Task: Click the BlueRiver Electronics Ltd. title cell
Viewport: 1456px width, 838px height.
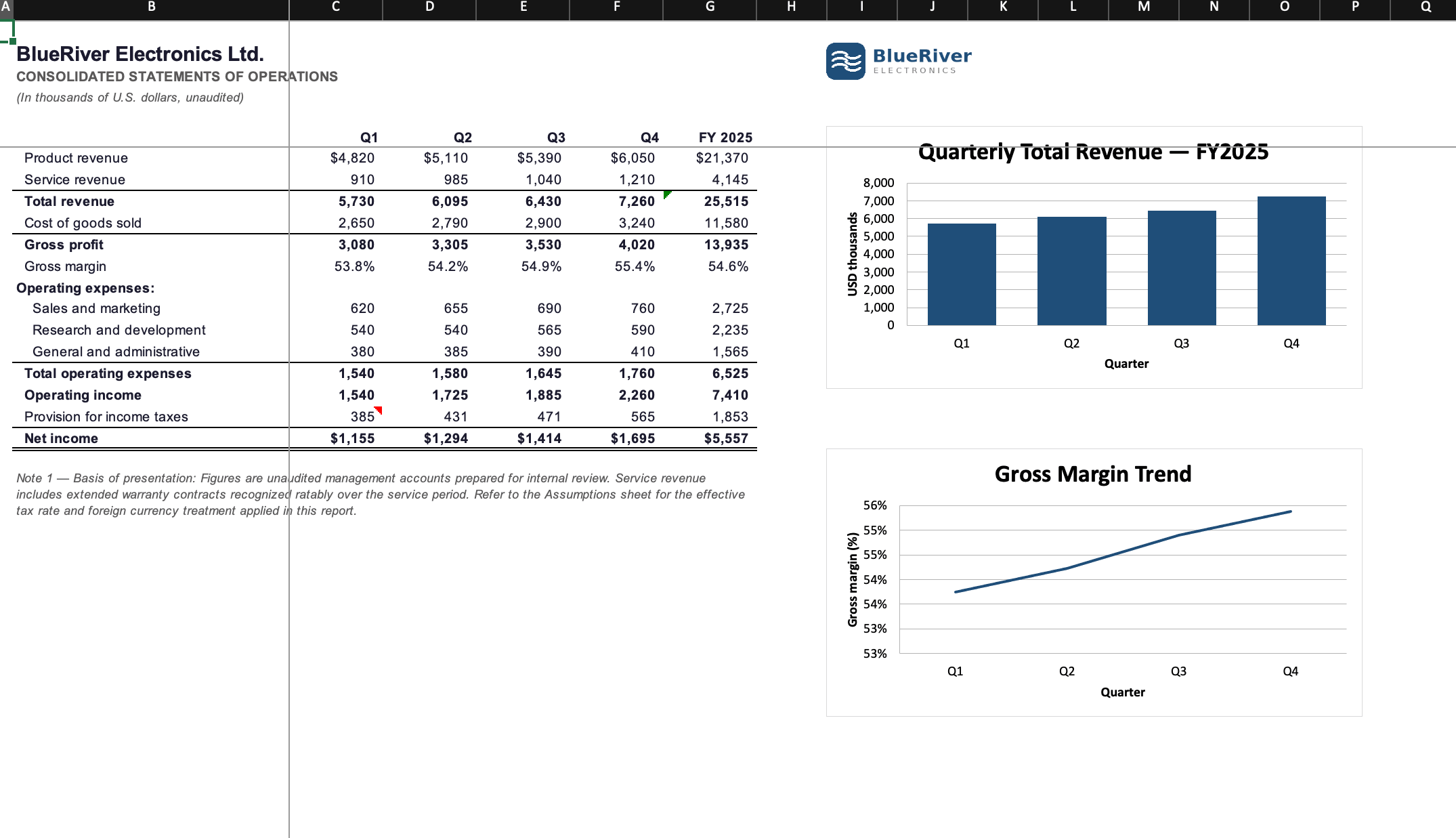Action: 140,54
